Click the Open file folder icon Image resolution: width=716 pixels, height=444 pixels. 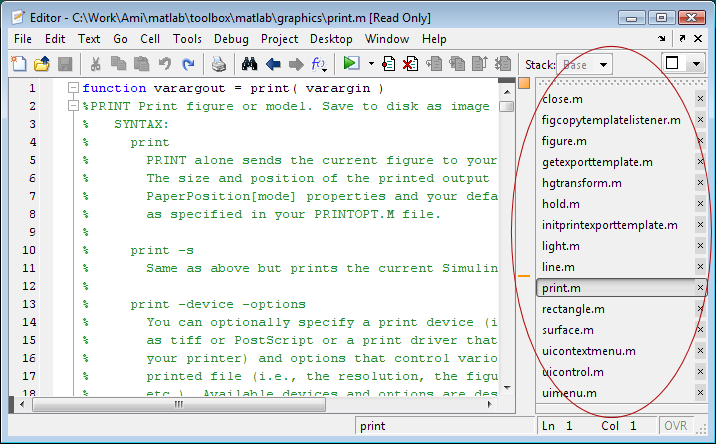coord(42,64)
